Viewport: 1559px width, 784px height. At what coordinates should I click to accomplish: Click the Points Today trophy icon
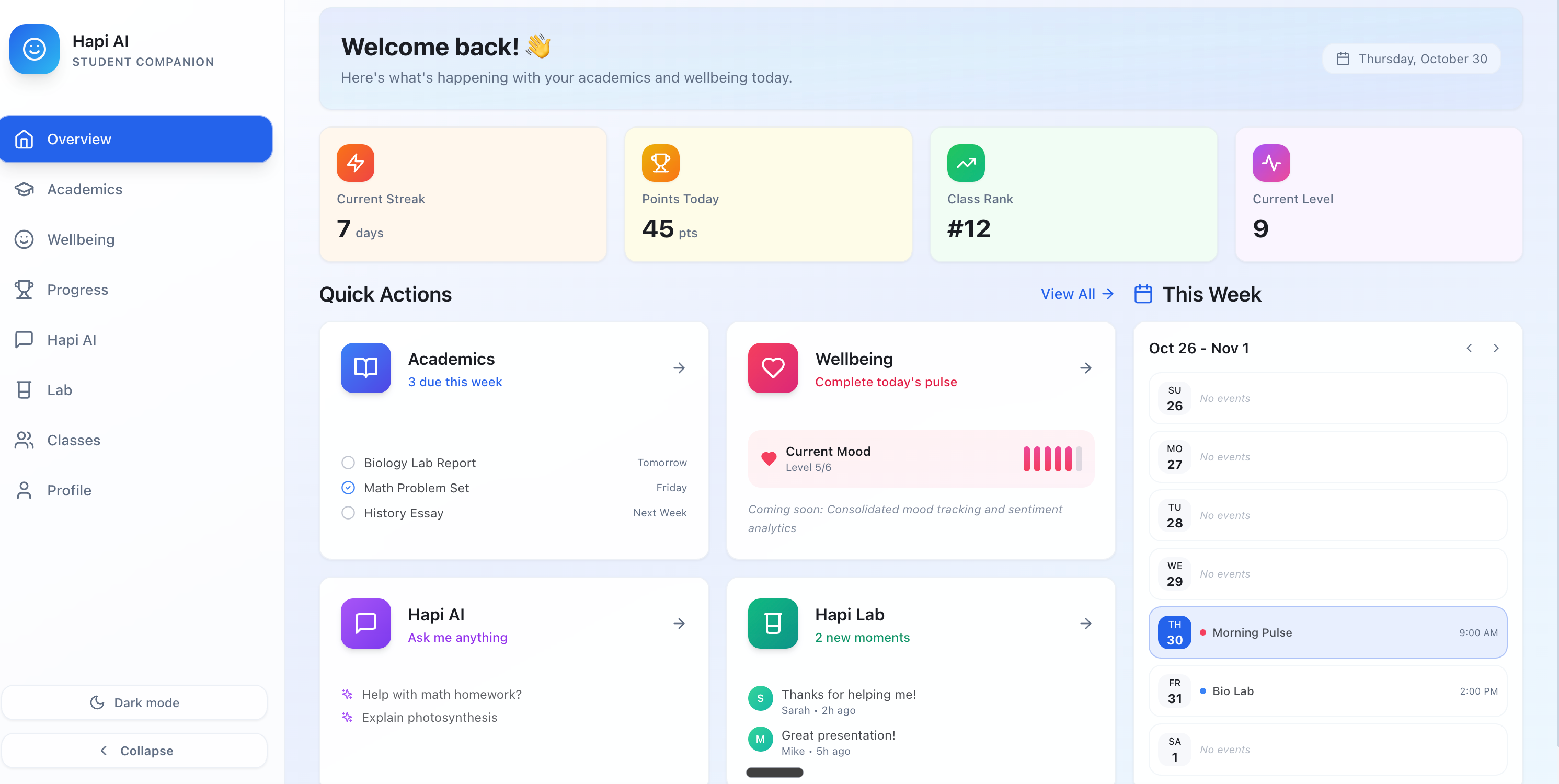pyautogui.click(x=660, y=163)
